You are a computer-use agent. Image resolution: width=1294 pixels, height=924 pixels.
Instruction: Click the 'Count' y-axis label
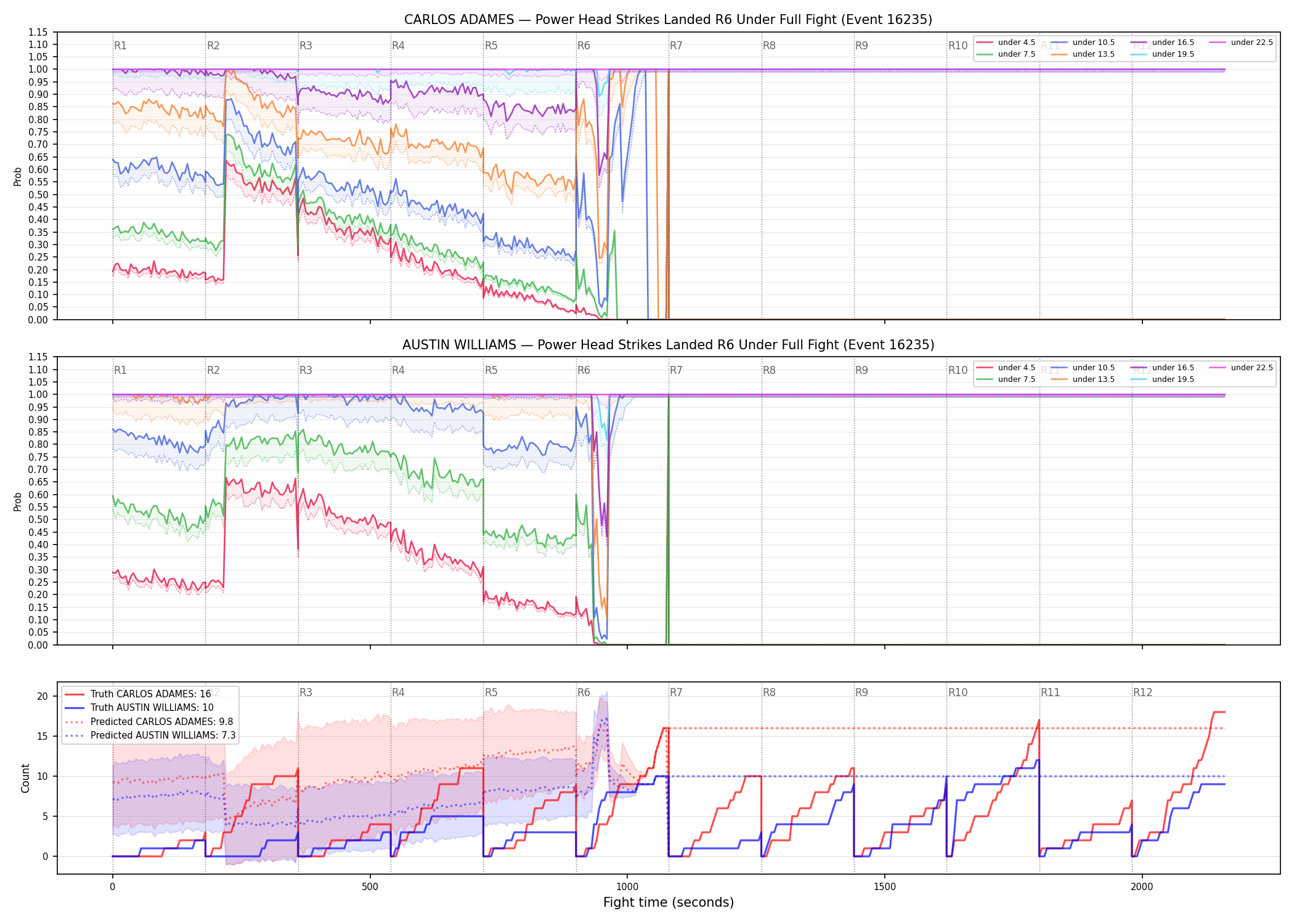(x=25, y=778)
